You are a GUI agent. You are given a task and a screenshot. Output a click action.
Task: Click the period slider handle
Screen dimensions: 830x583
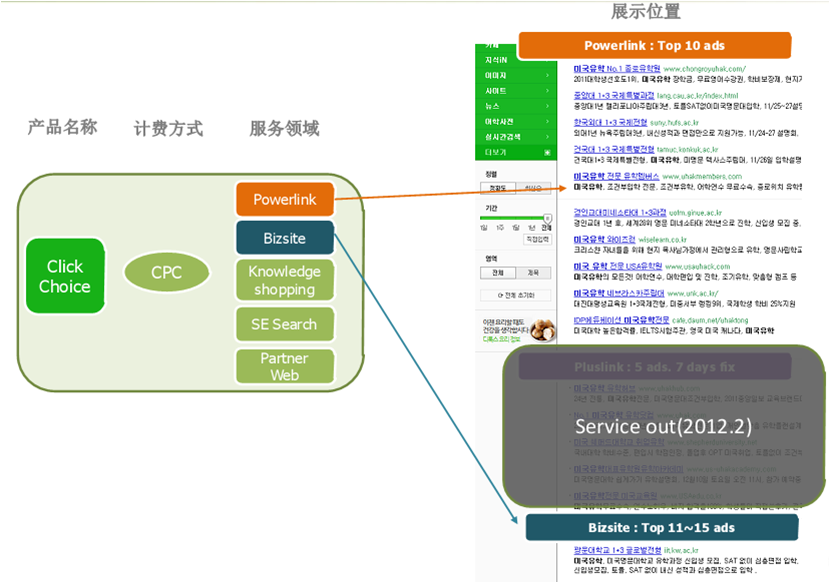pos(548,218)
